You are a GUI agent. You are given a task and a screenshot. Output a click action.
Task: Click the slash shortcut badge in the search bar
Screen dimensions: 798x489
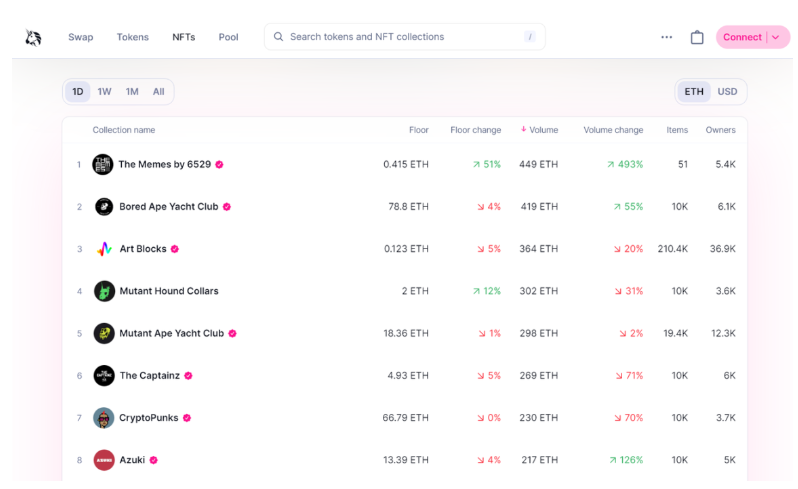point(530,37)
